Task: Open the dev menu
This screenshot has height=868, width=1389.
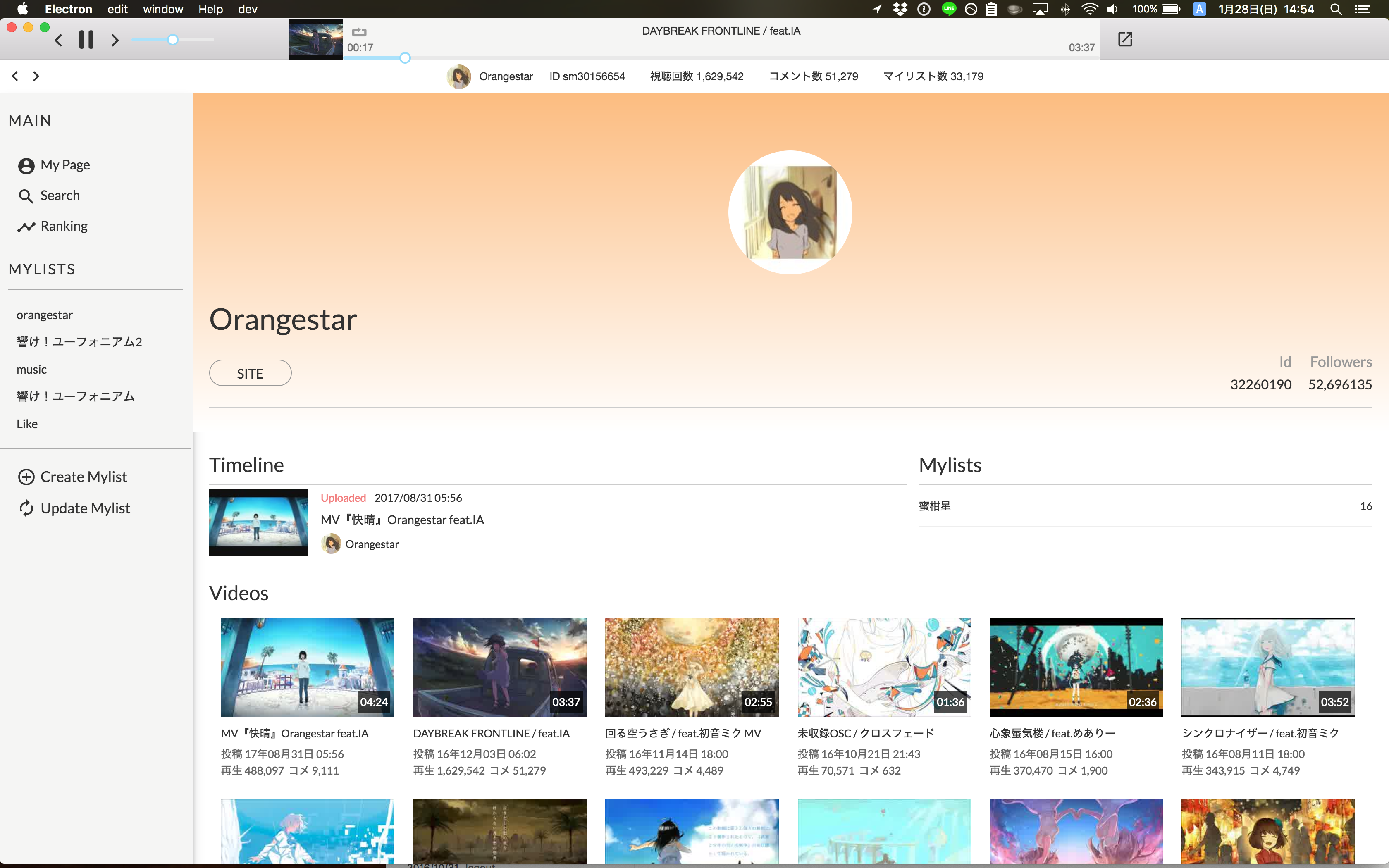Action: point(247,9)
